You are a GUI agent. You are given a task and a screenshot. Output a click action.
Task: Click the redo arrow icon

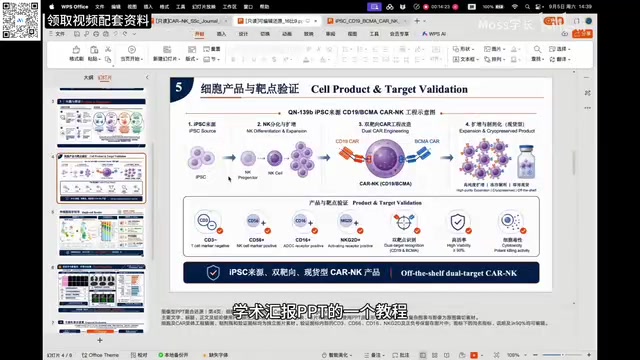click(124, 34)
